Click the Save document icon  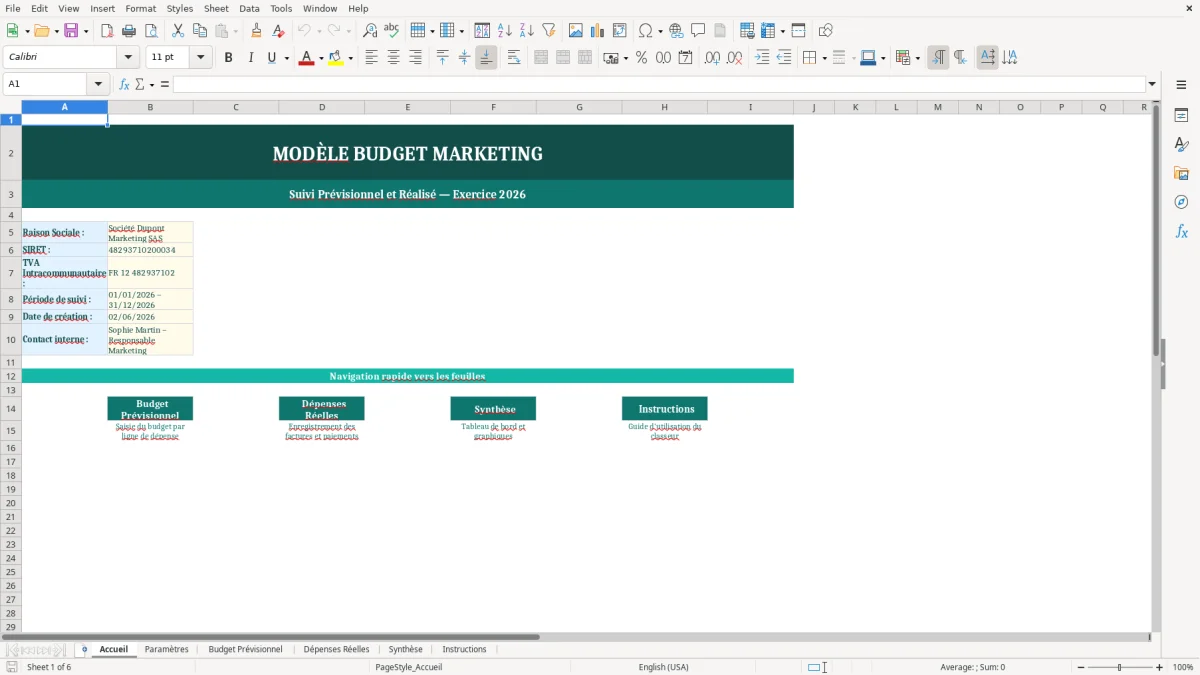point(71,31)
